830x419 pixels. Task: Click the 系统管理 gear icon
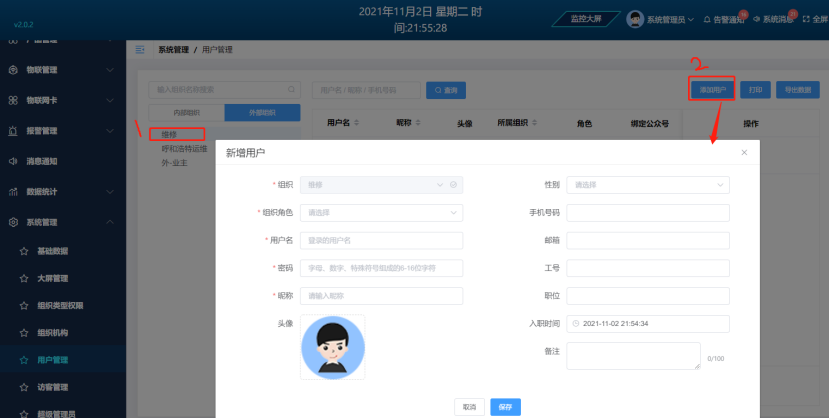(x=13, y=222)
